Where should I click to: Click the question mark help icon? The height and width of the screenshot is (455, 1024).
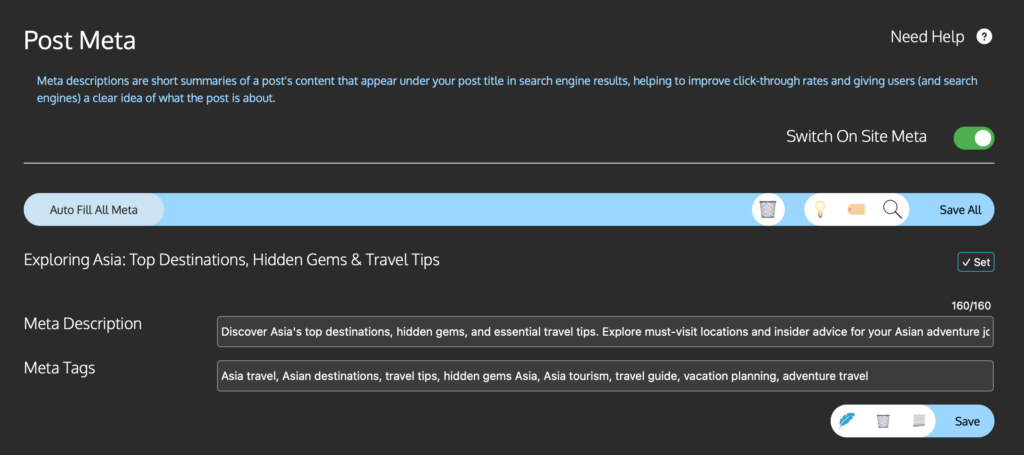(984, 37)
